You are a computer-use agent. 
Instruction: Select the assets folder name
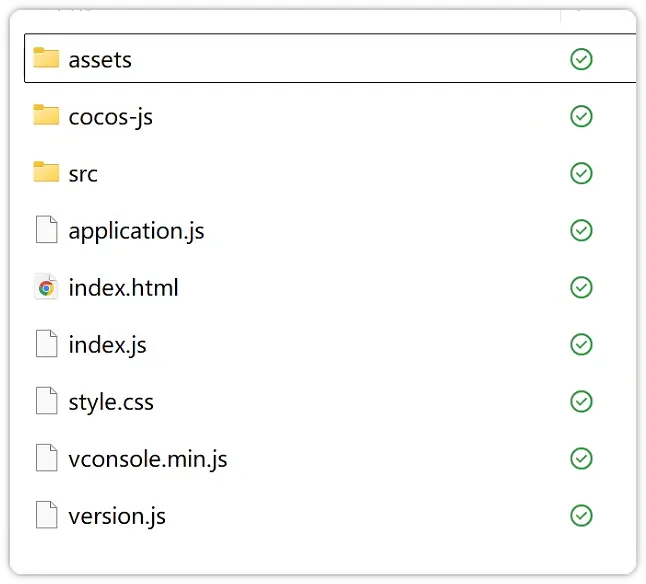tap(100, 59)
